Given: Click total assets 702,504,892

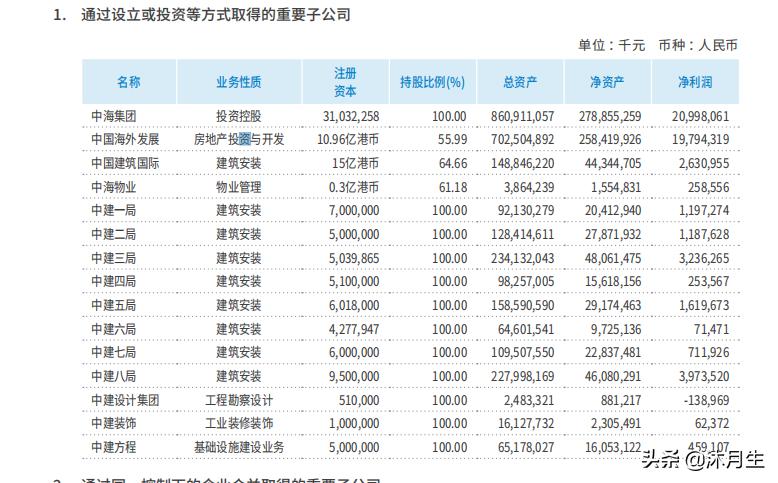Looking at the screenshot, I should click(522, 139).
